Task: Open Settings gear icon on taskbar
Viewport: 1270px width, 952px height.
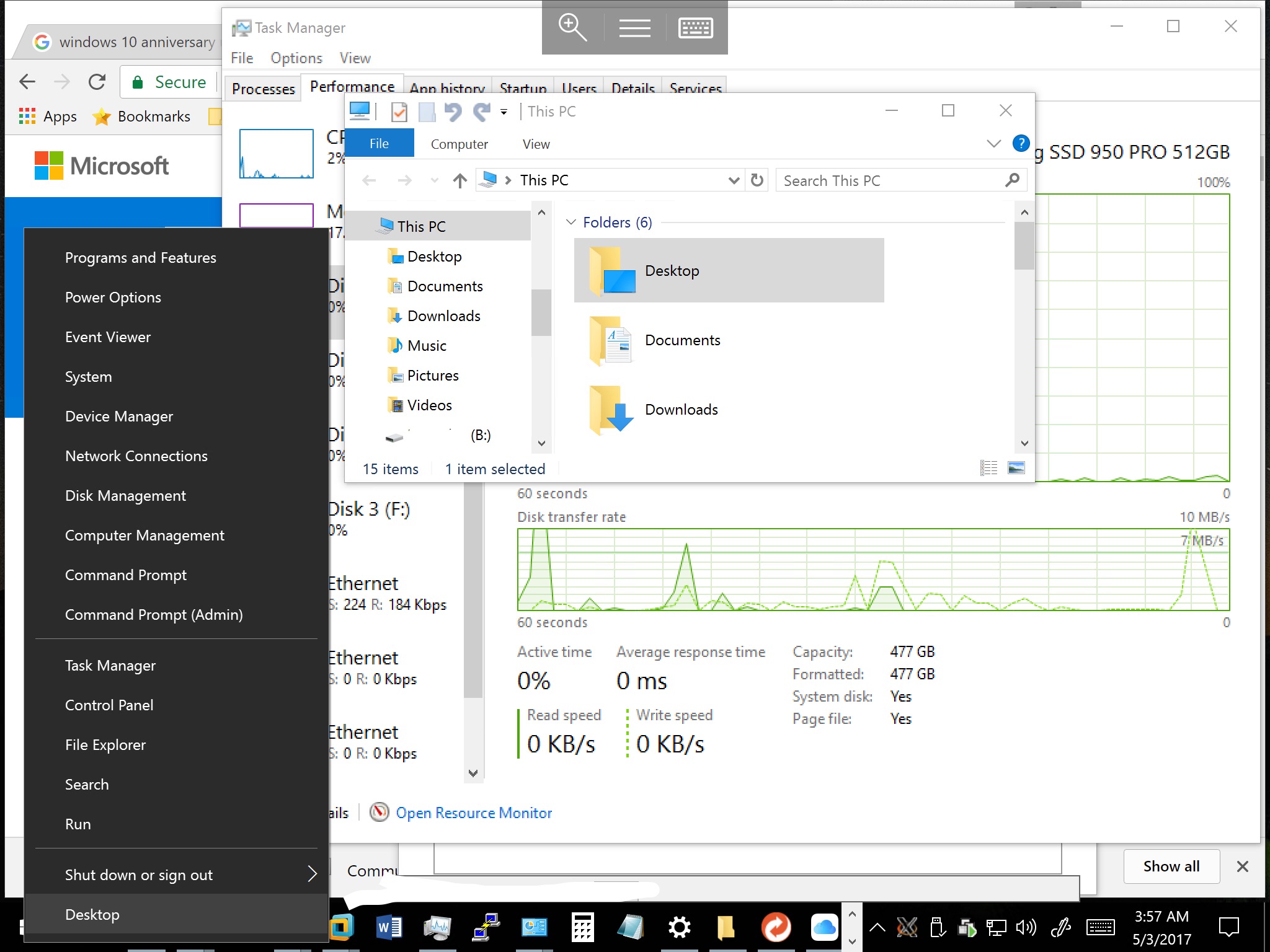Action: click(x=679, y=927)
